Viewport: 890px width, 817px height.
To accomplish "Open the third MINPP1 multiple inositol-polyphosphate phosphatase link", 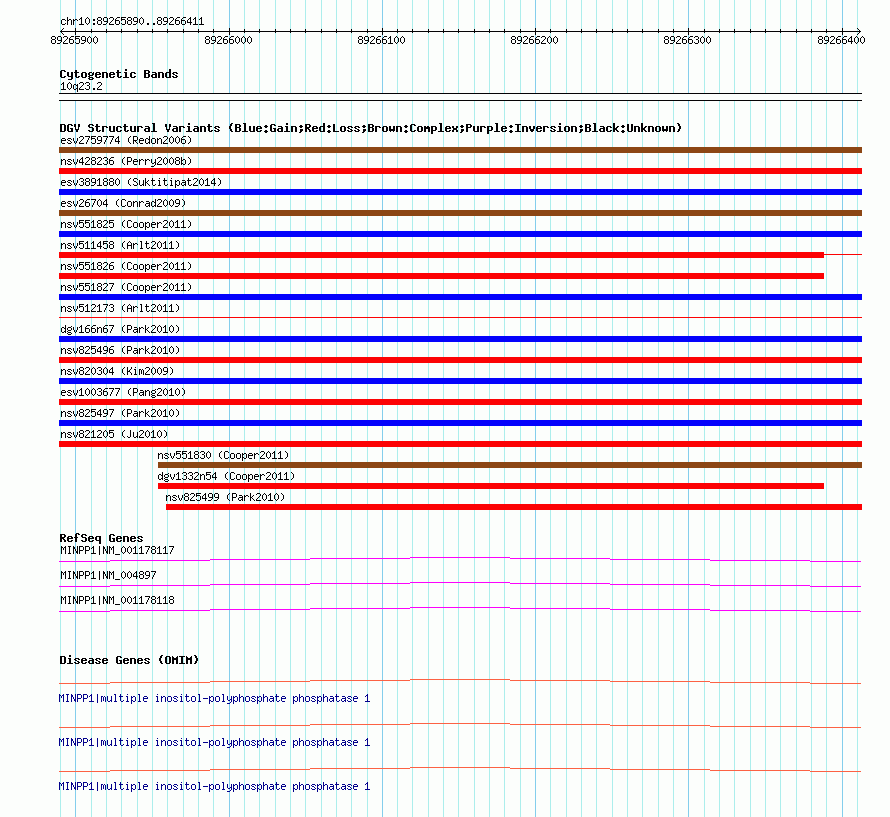I will (x=214, y=786).
